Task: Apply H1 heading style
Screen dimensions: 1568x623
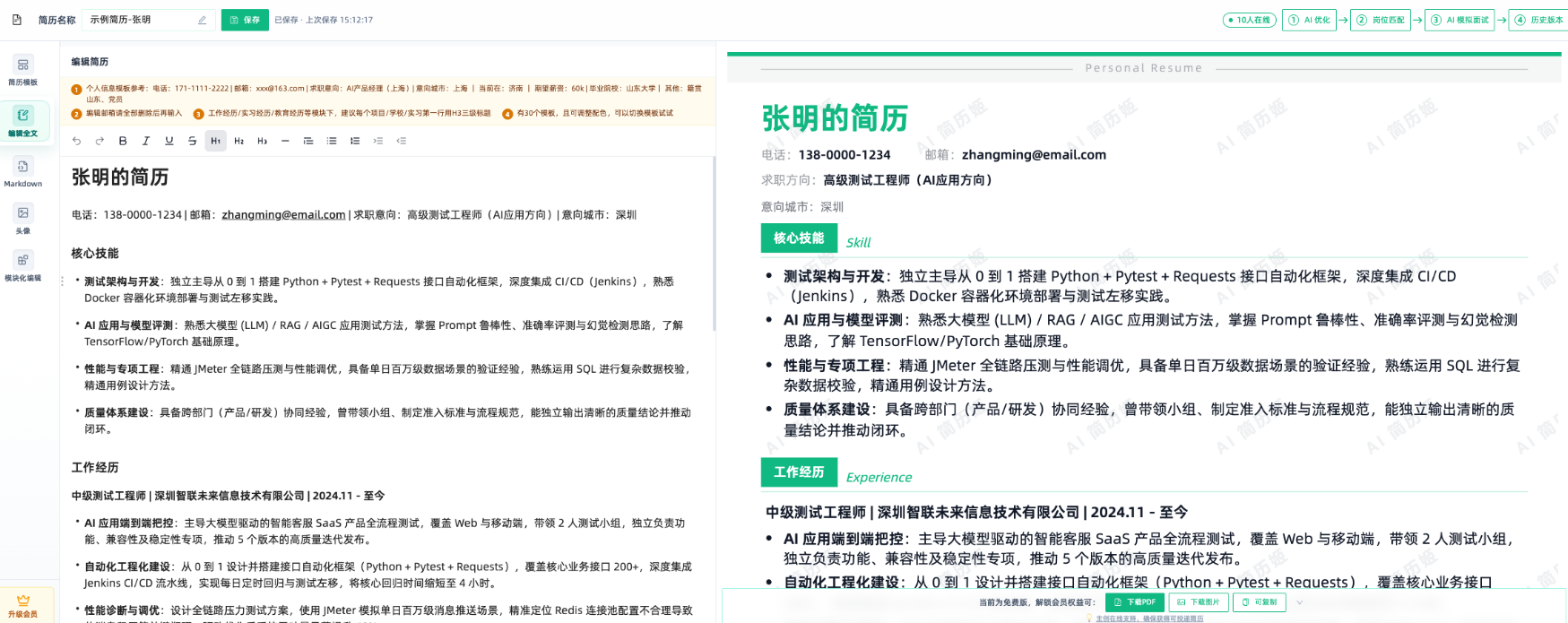Action: 215,141
